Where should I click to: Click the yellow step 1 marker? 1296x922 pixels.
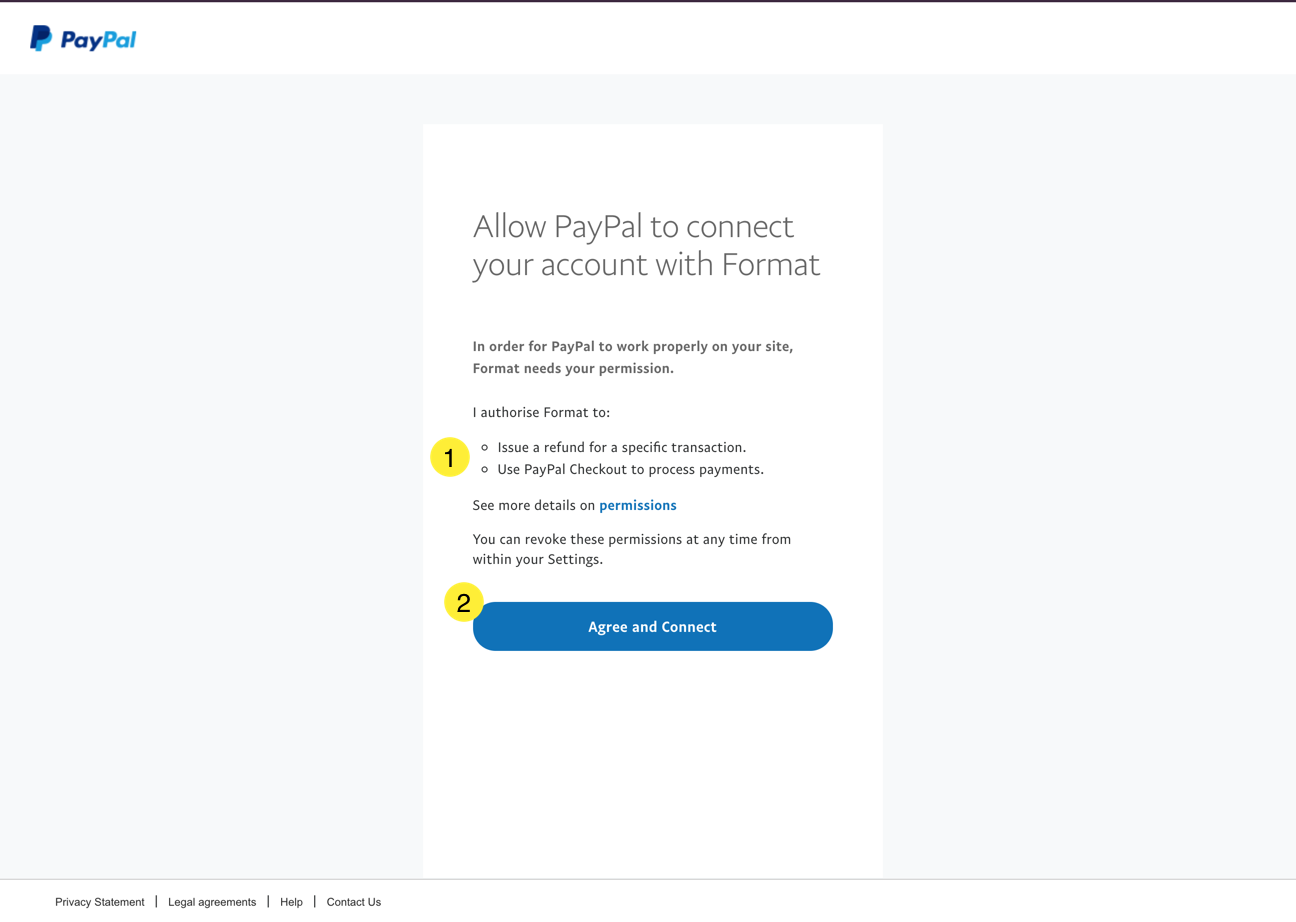pos(450,458)
